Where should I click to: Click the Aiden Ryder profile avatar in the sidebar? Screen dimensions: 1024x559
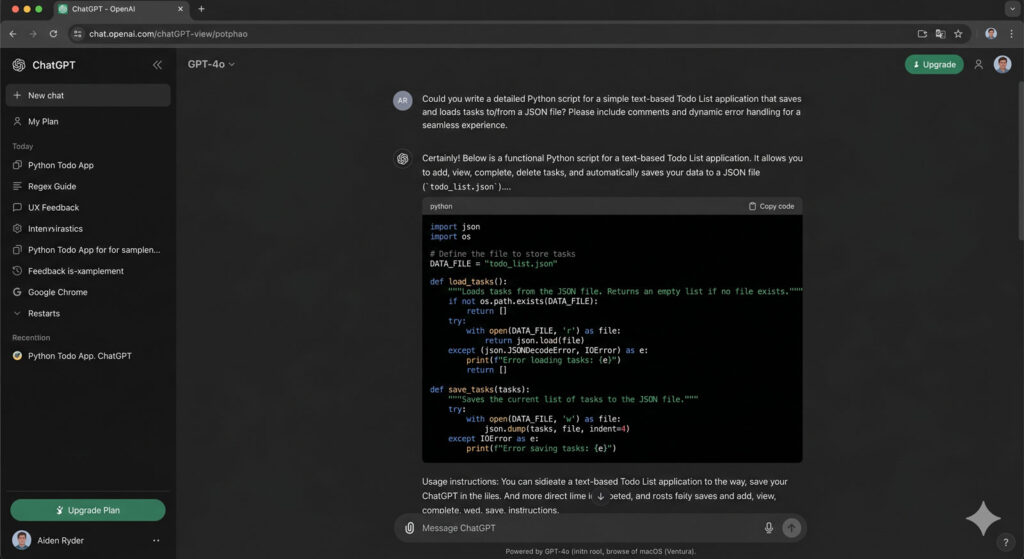pos(22,540)
